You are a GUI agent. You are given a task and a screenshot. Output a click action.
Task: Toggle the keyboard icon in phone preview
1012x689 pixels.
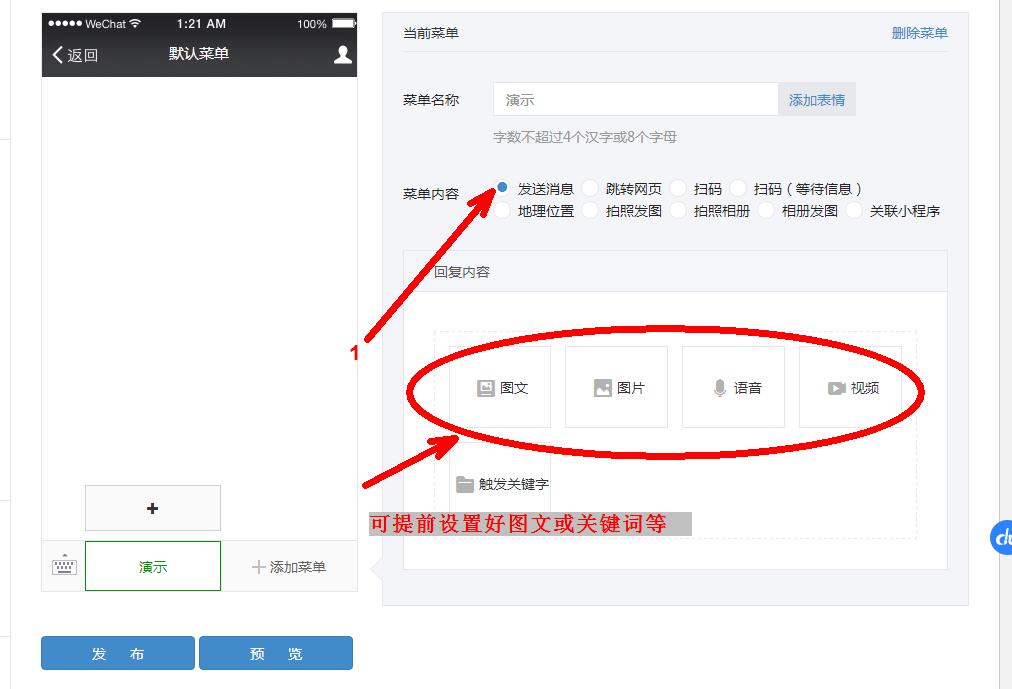coord(64,565)
